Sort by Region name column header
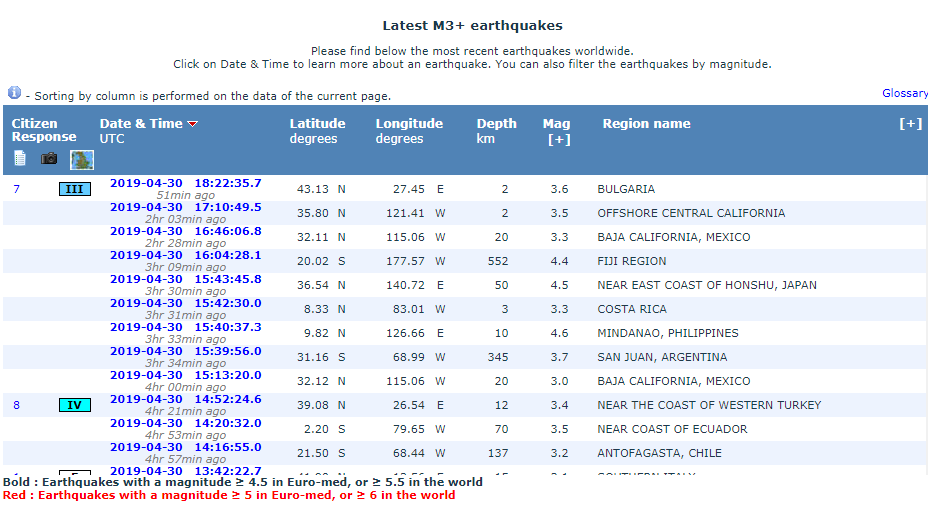The image size is (928, 516). click(x=646, y=124)
